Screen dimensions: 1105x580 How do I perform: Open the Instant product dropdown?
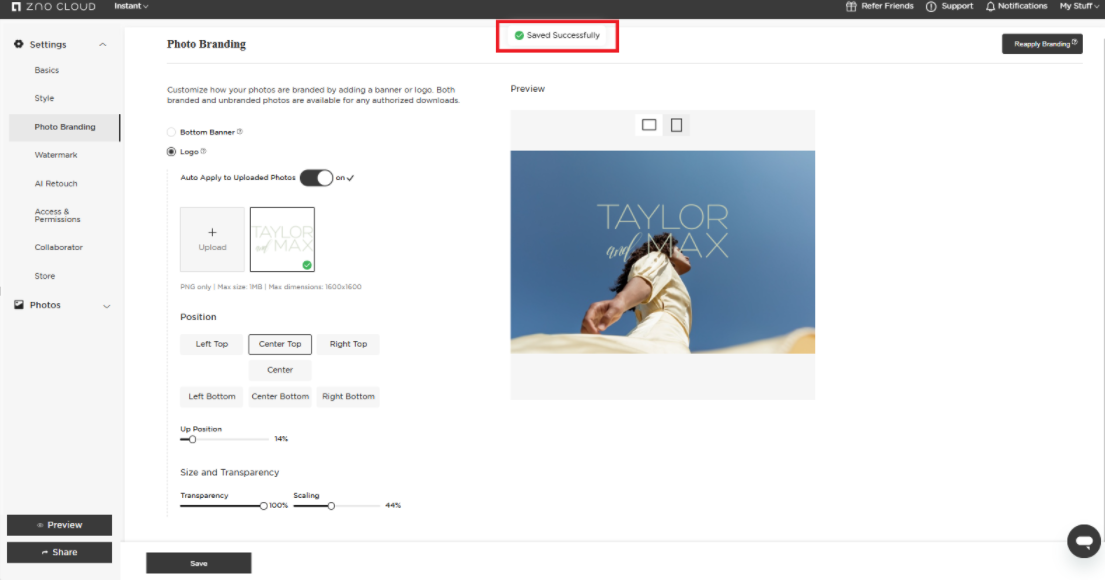(131, 6)
